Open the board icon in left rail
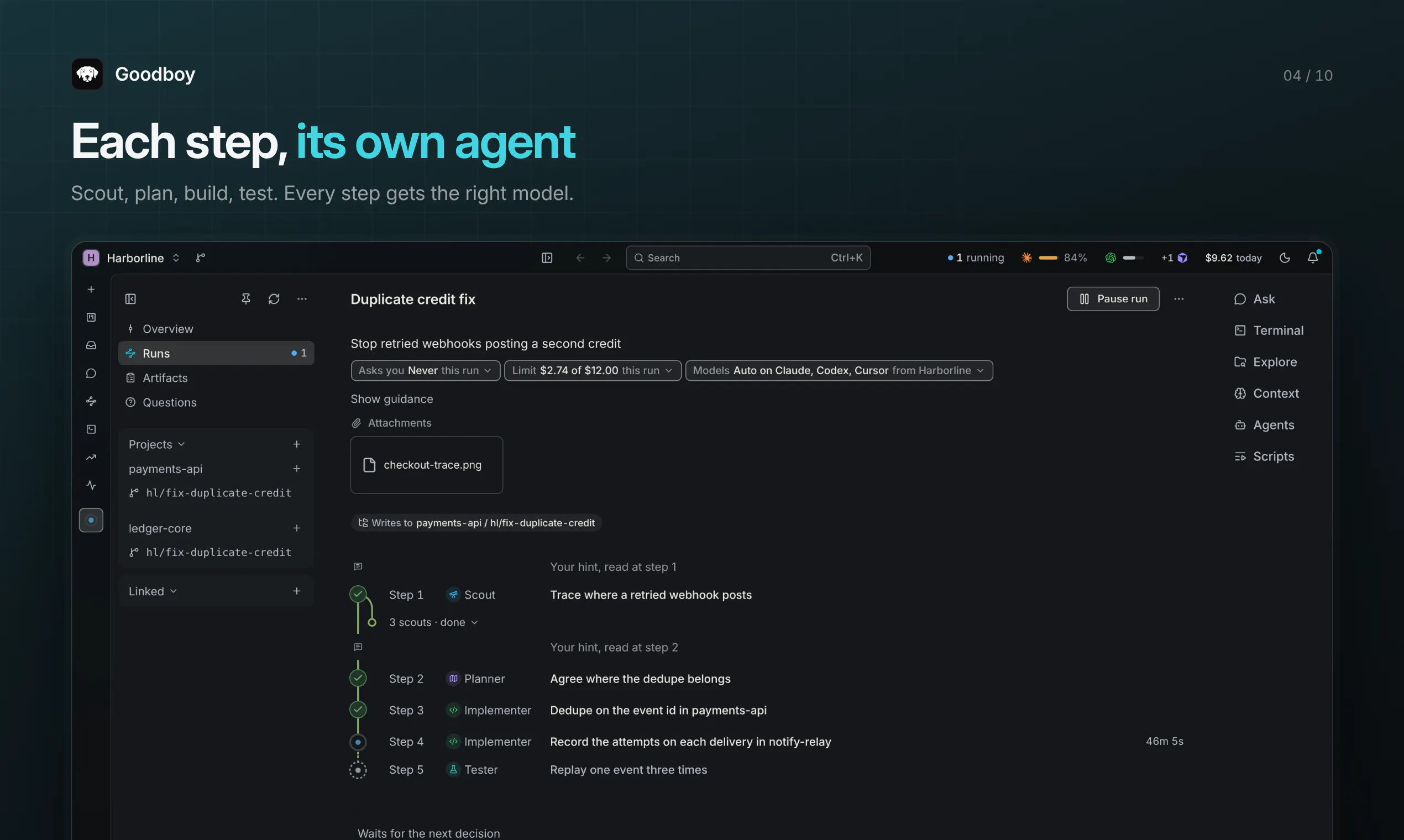 (91, 318)
